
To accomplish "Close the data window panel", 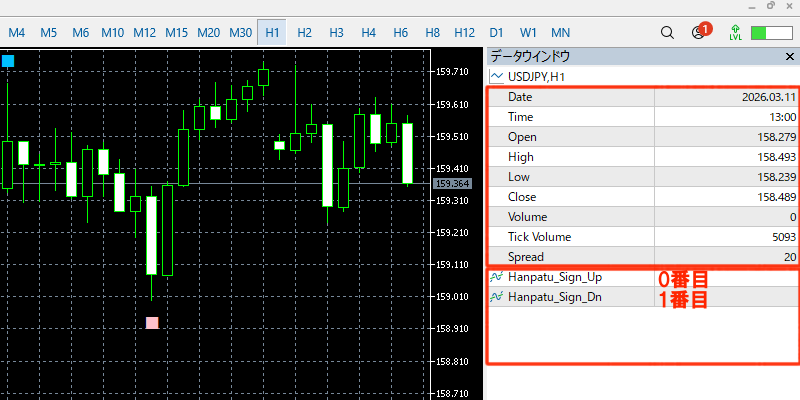I will point(789,57).
